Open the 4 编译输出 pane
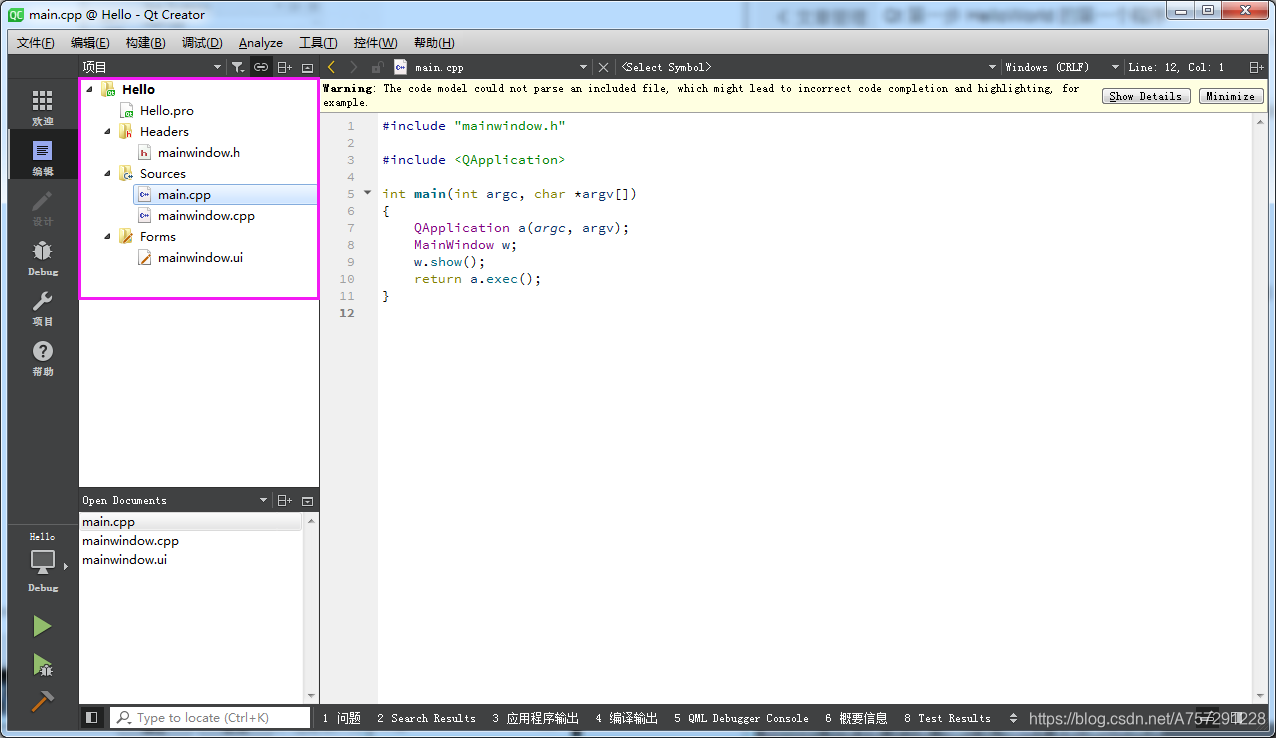 pyautogui.click(x=627, y=718)
